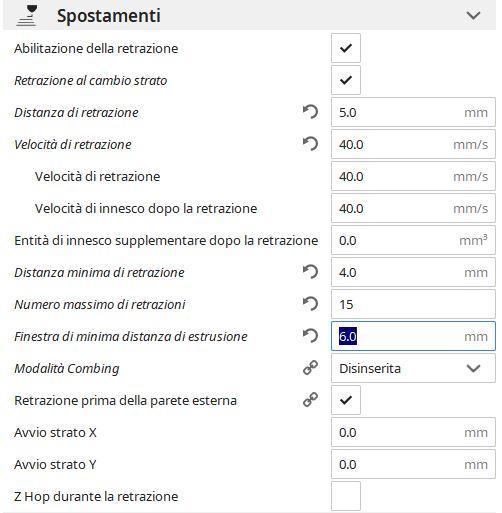Click the Avvio strato X value field
502x513 pixels.
click(413, 432)
